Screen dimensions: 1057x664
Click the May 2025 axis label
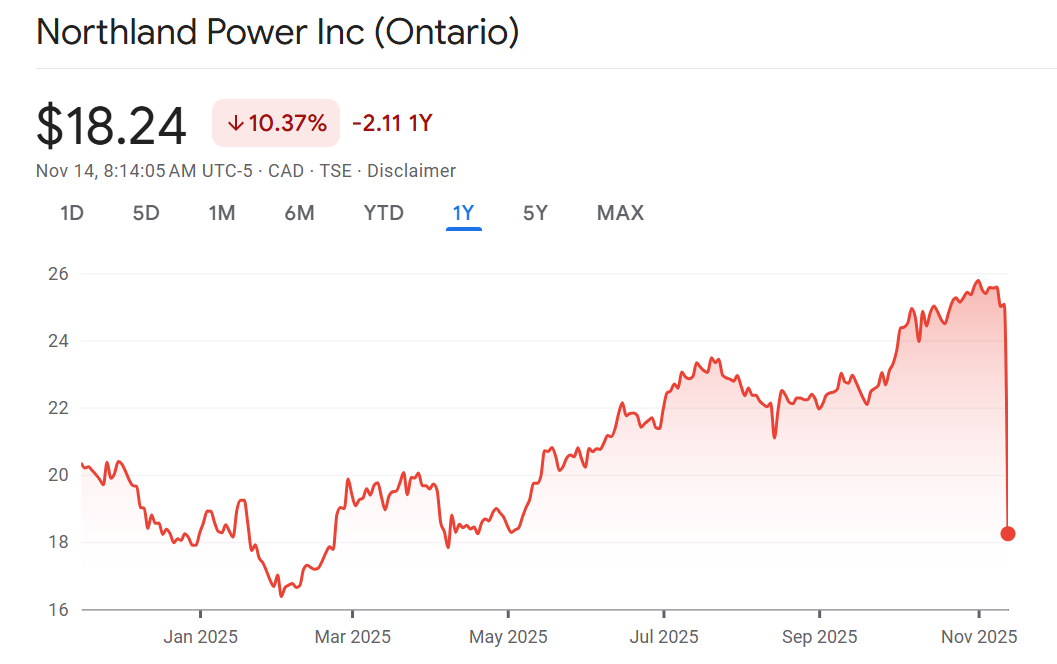pyautogui.click(x=508, y=636)
